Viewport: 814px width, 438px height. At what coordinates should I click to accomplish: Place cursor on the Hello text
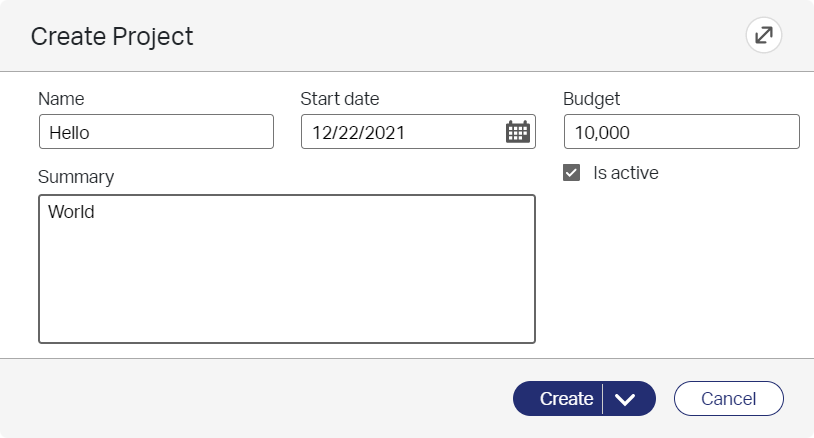tap(70, 132)
